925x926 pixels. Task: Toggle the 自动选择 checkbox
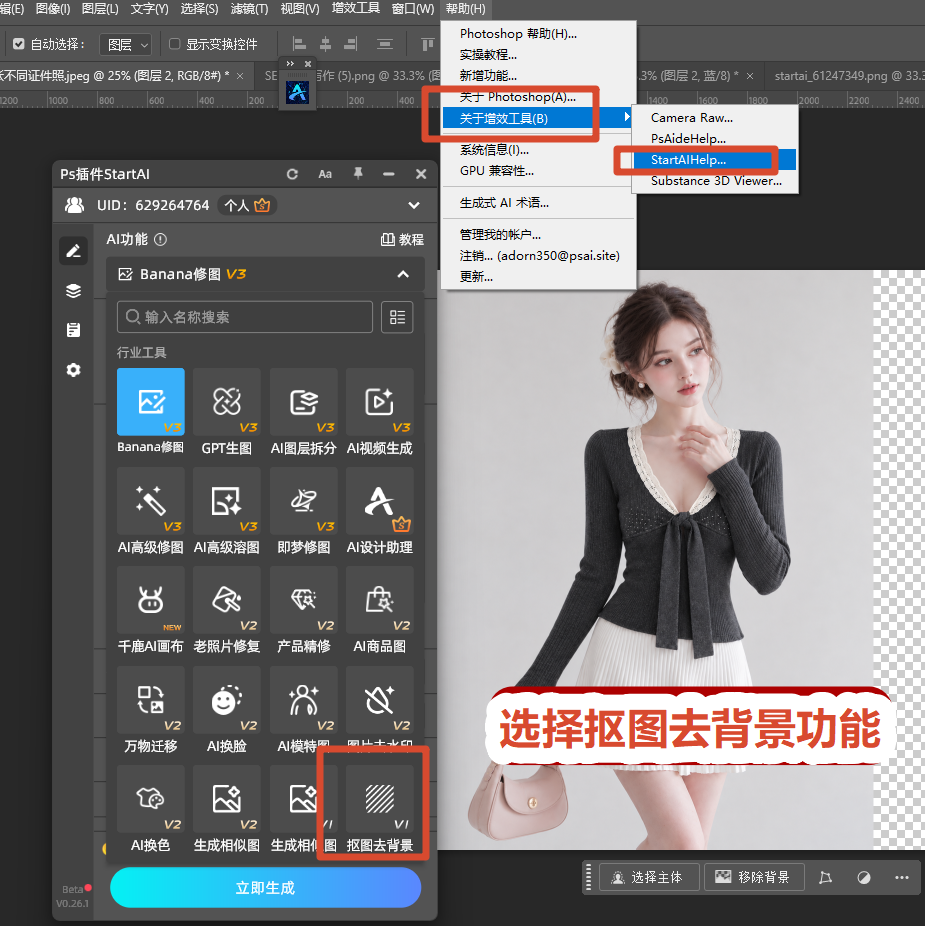tap(19, 44)
